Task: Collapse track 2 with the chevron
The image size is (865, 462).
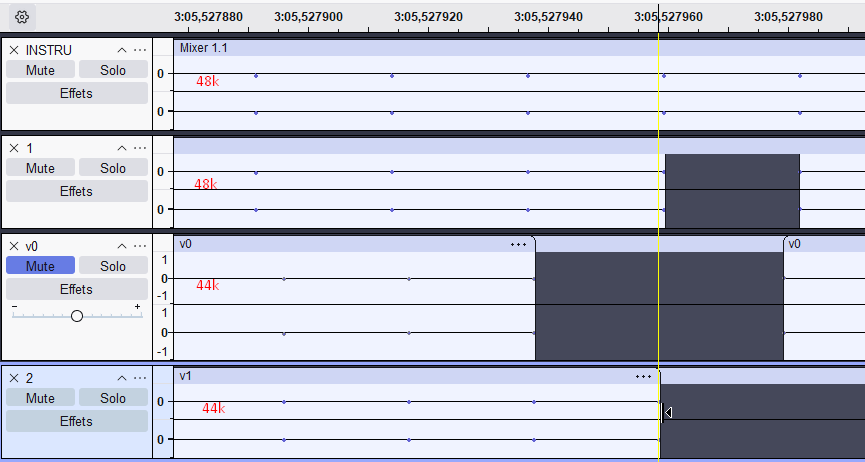Action: tap(122, 378)
